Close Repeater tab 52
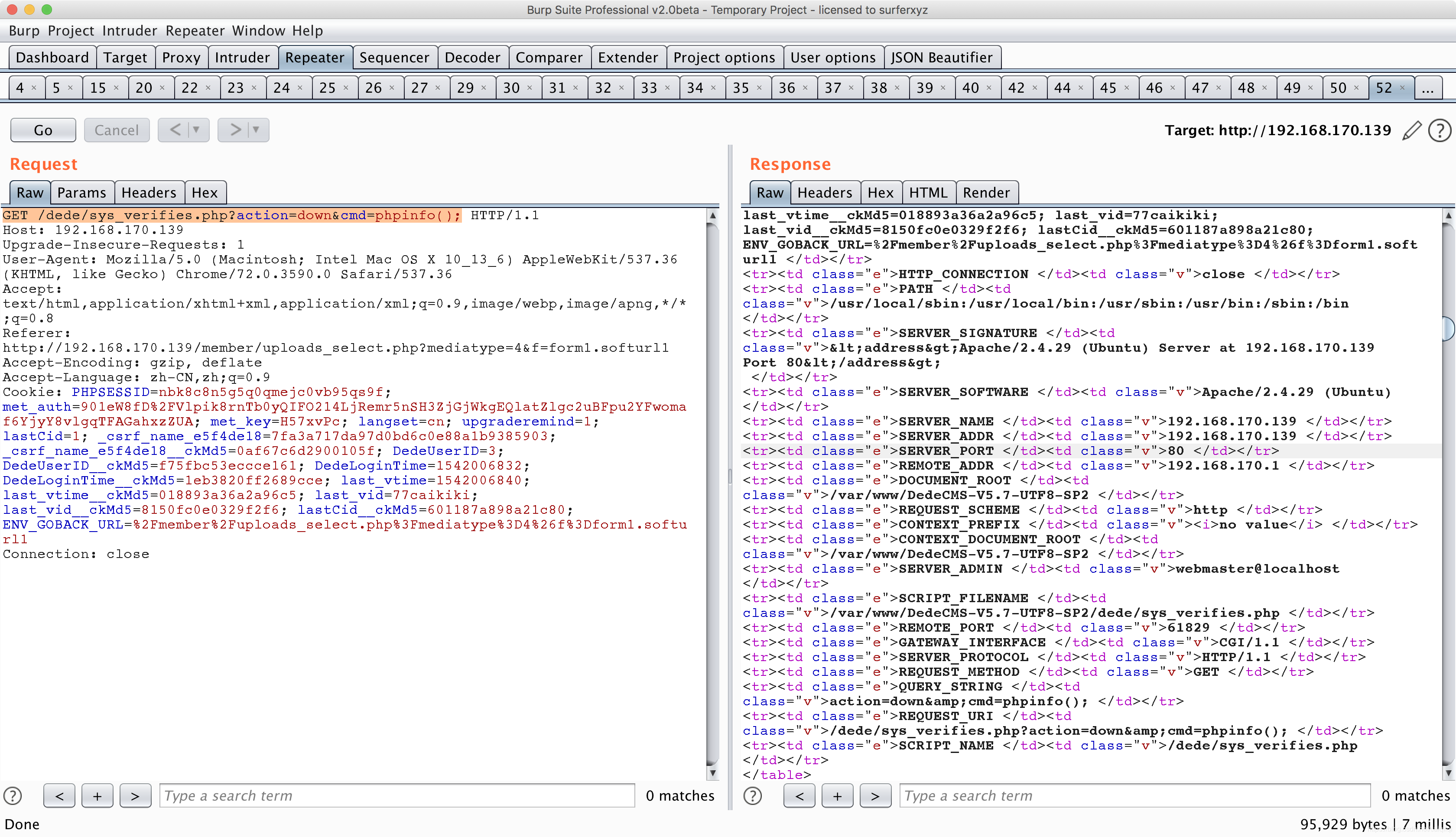Viewport: 1456px width, 837px height. [1402, 88]
